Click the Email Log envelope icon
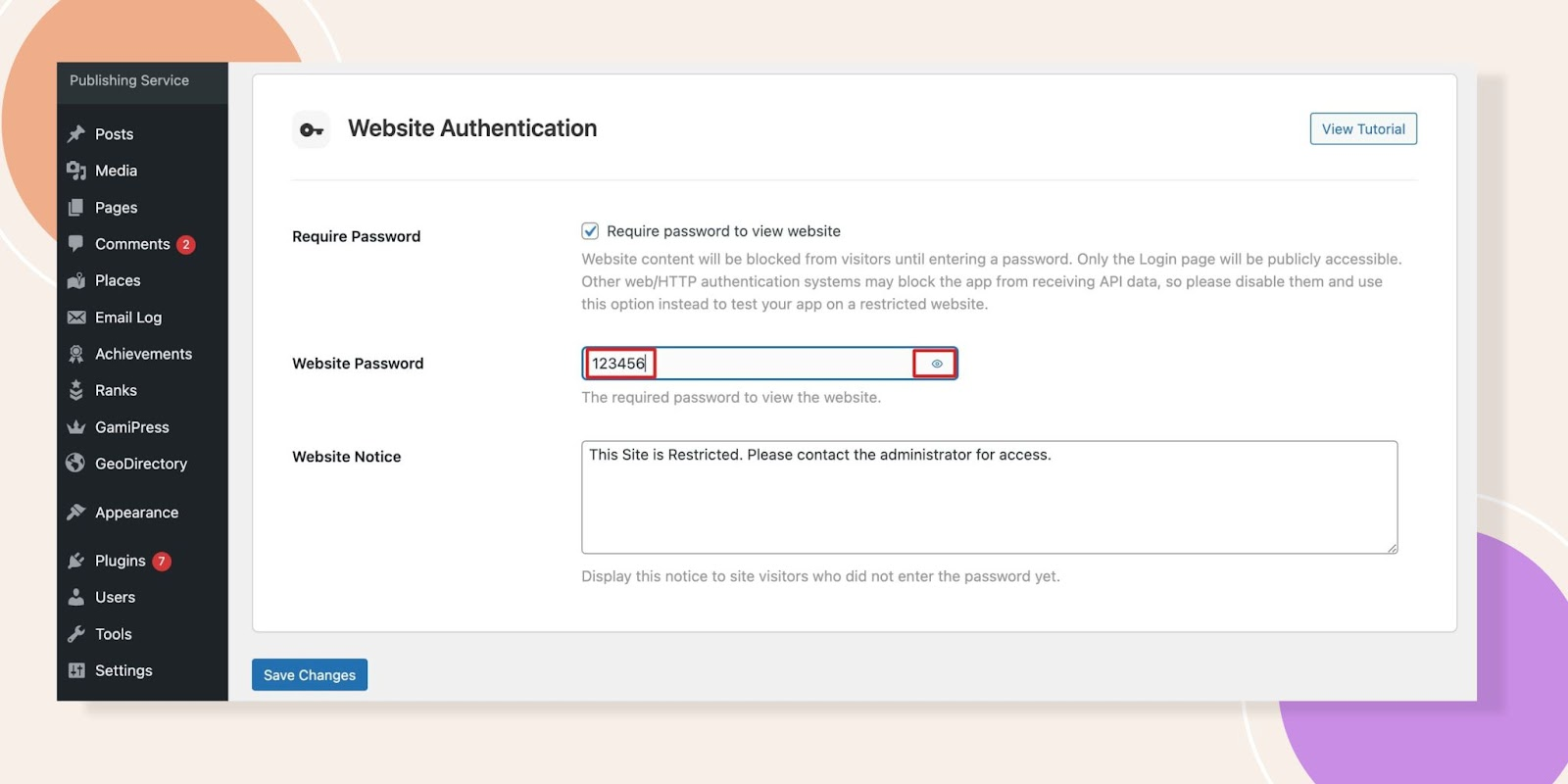Screen dimensions: 1568x784 (76, 318)
